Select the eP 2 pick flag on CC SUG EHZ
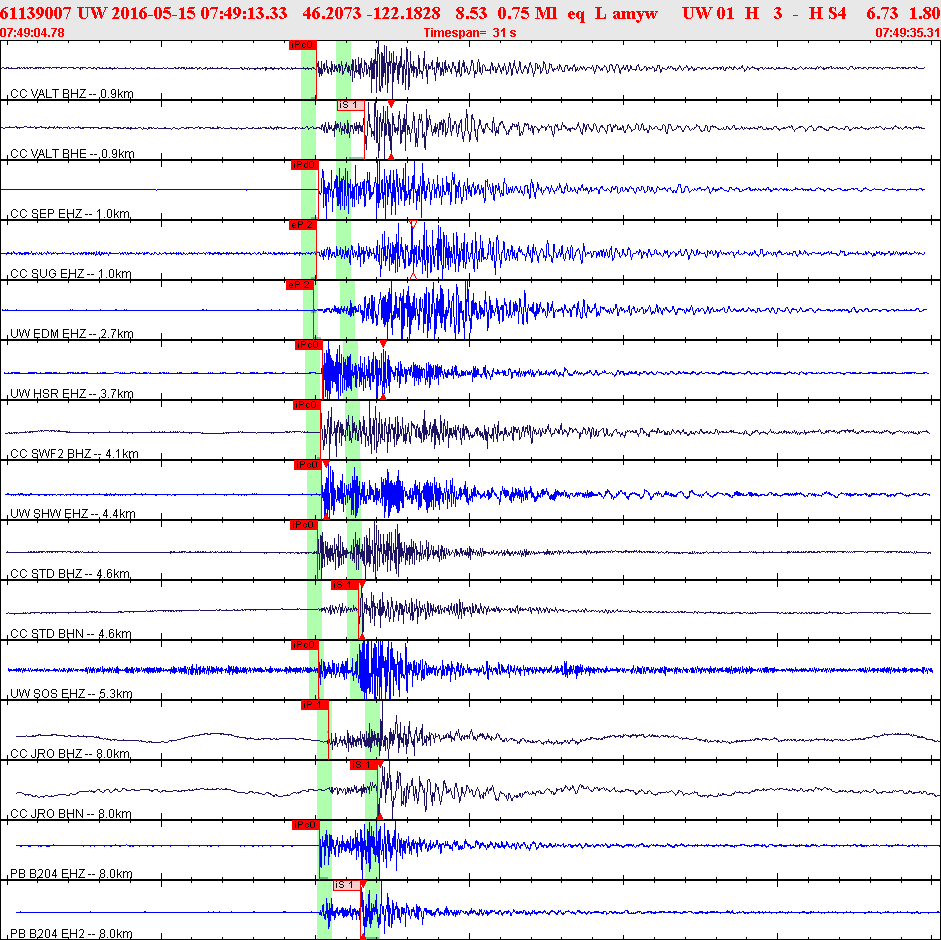 pos(302,225)
